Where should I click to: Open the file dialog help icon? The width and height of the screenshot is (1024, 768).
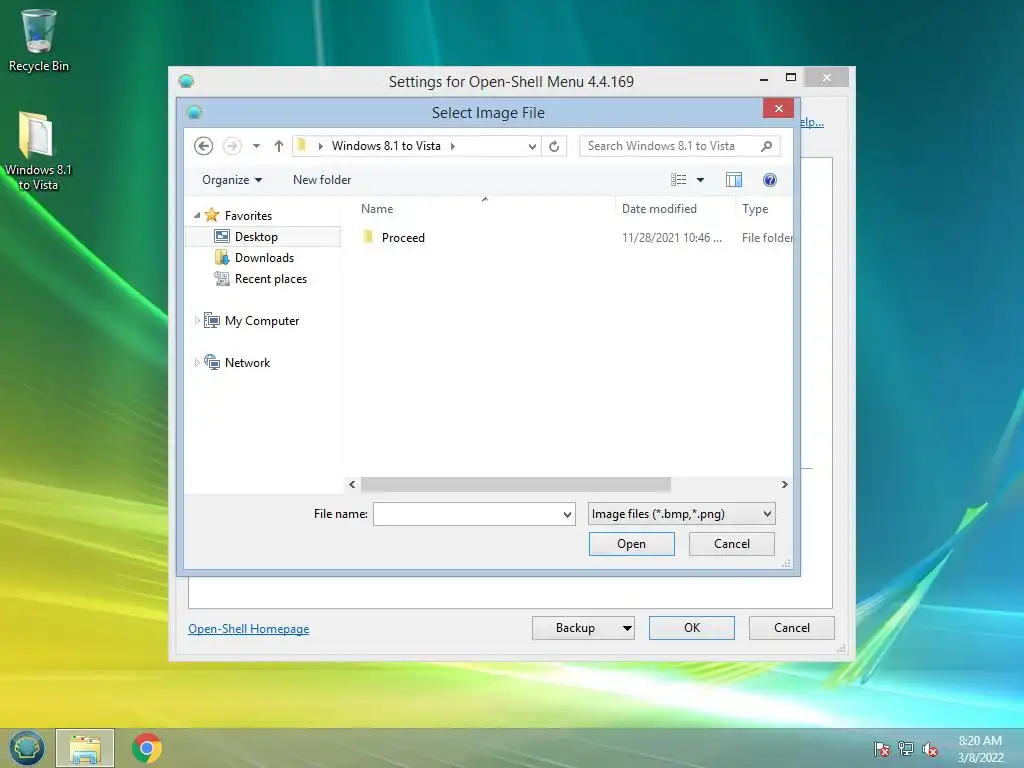[x=770, y=180]
